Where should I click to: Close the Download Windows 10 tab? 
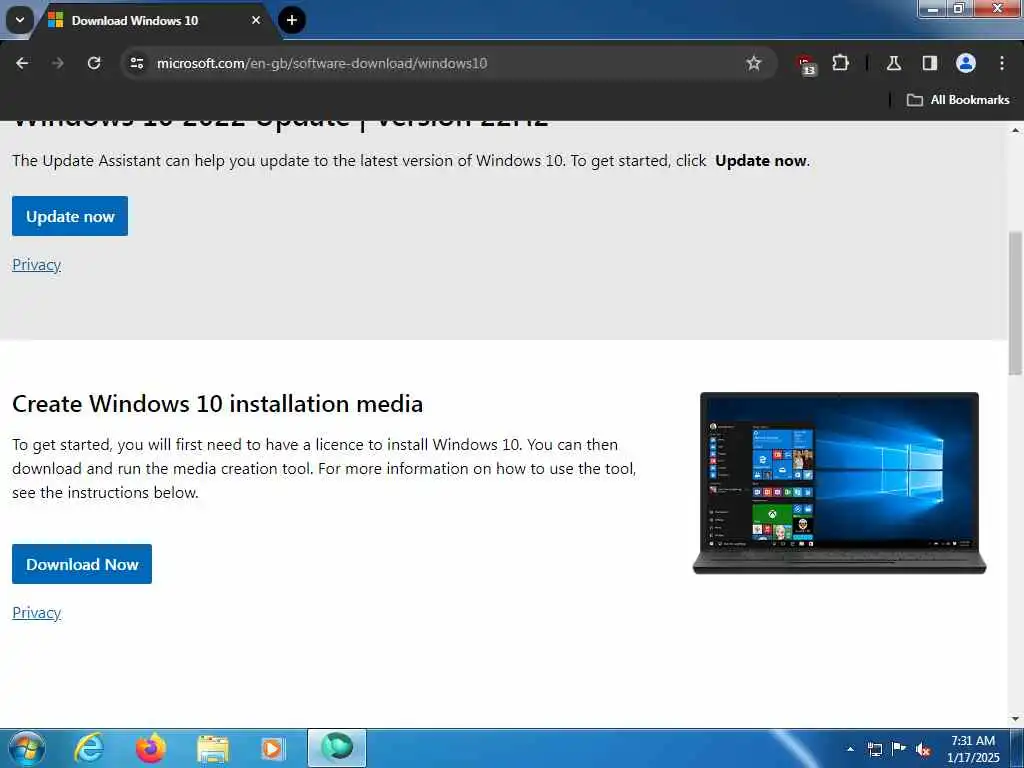point(256,20)
